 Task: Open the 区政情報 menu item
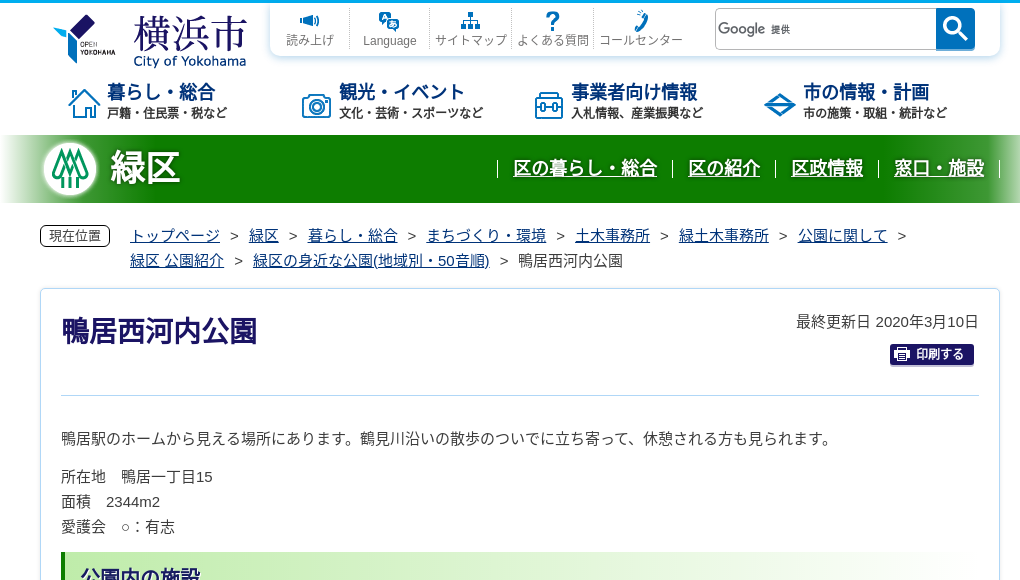(827, 169)
